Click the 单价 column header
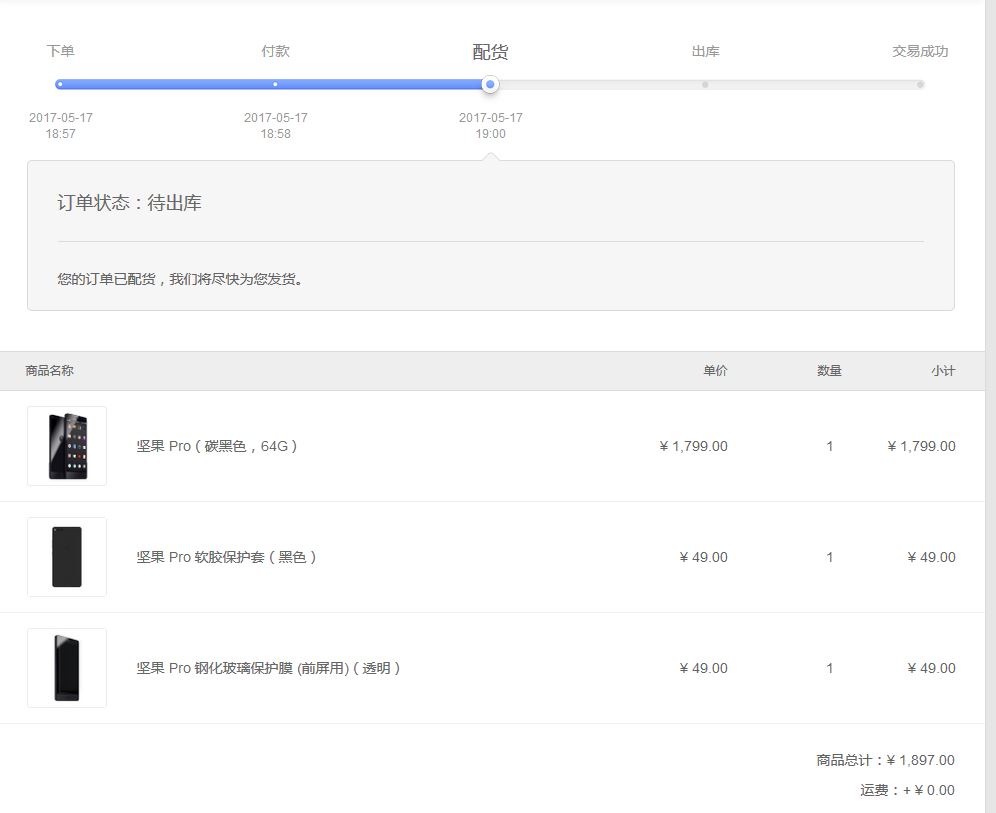Viewport: 996px width, 813px height. 715,370
